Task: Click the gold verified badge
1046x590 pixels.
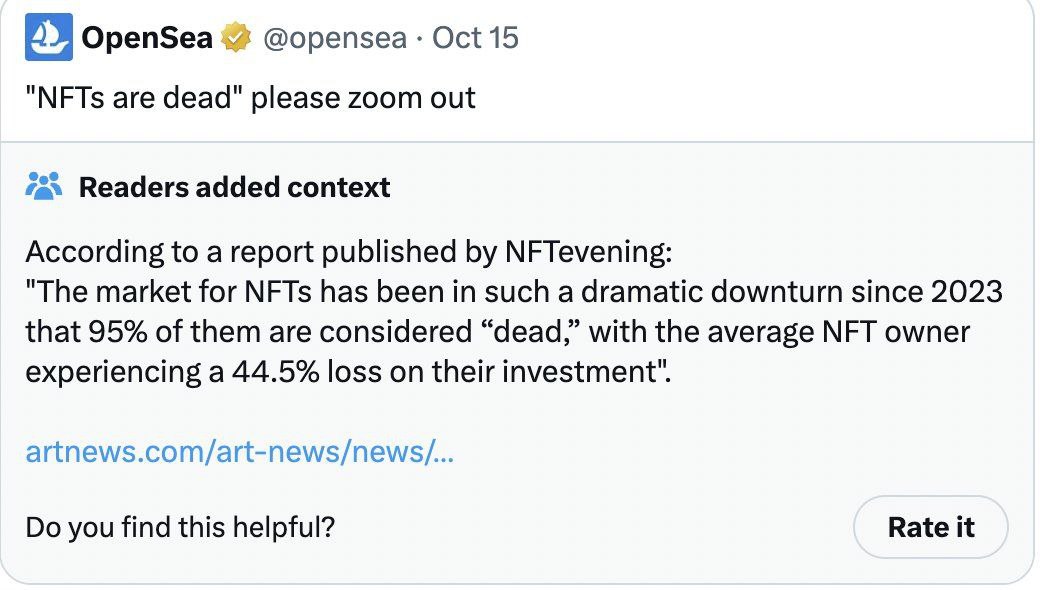Action: [235, 37]
